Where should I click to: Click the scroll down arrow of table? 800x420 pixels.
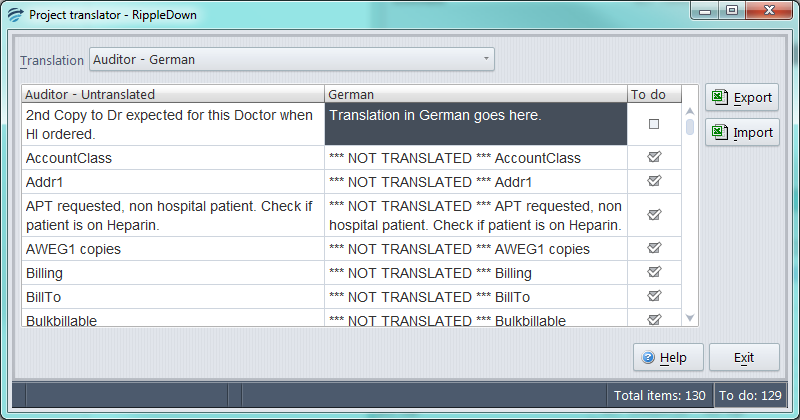(x=690, y=318)
